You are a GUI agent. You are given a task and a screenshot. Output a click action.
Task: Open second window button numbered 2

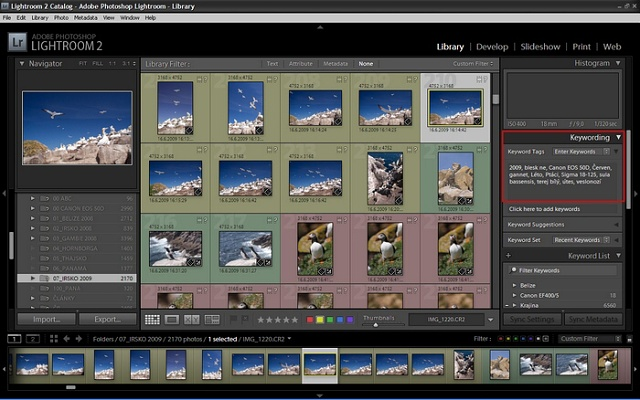(33, 339)
